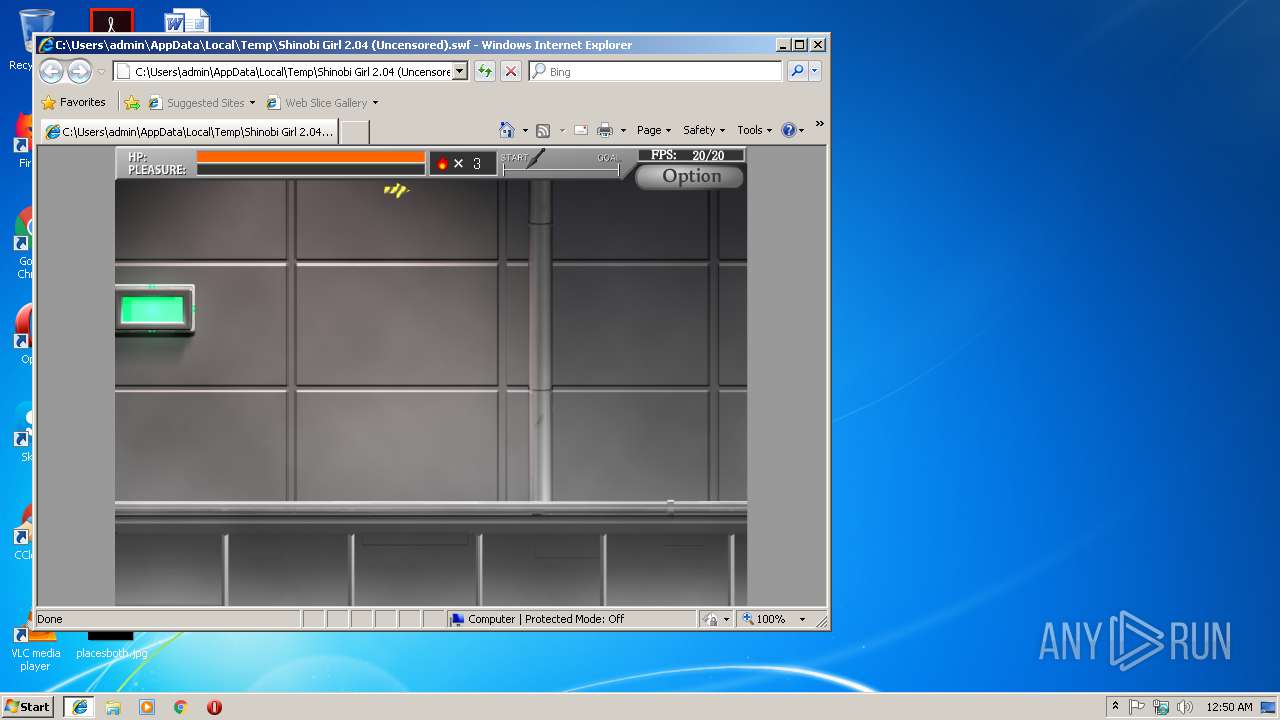Click the empty PLEASURE bar
Image resolution: width=1280 pixels, height=720 pixels.
(x=311, y=169)
